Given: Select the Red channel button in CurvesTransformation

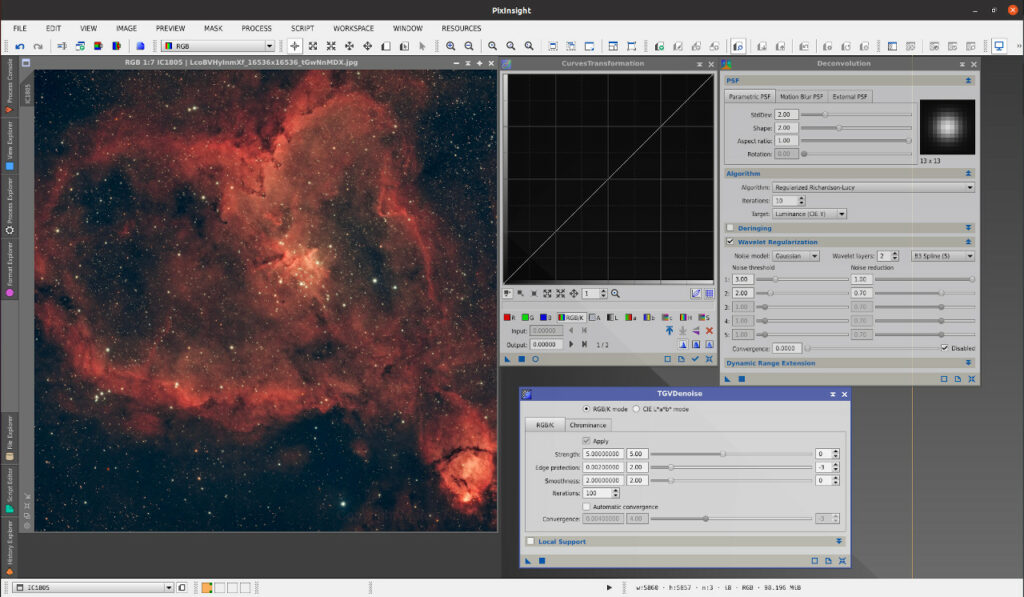Looking at the screenshot, I should (x=508, y=317).
